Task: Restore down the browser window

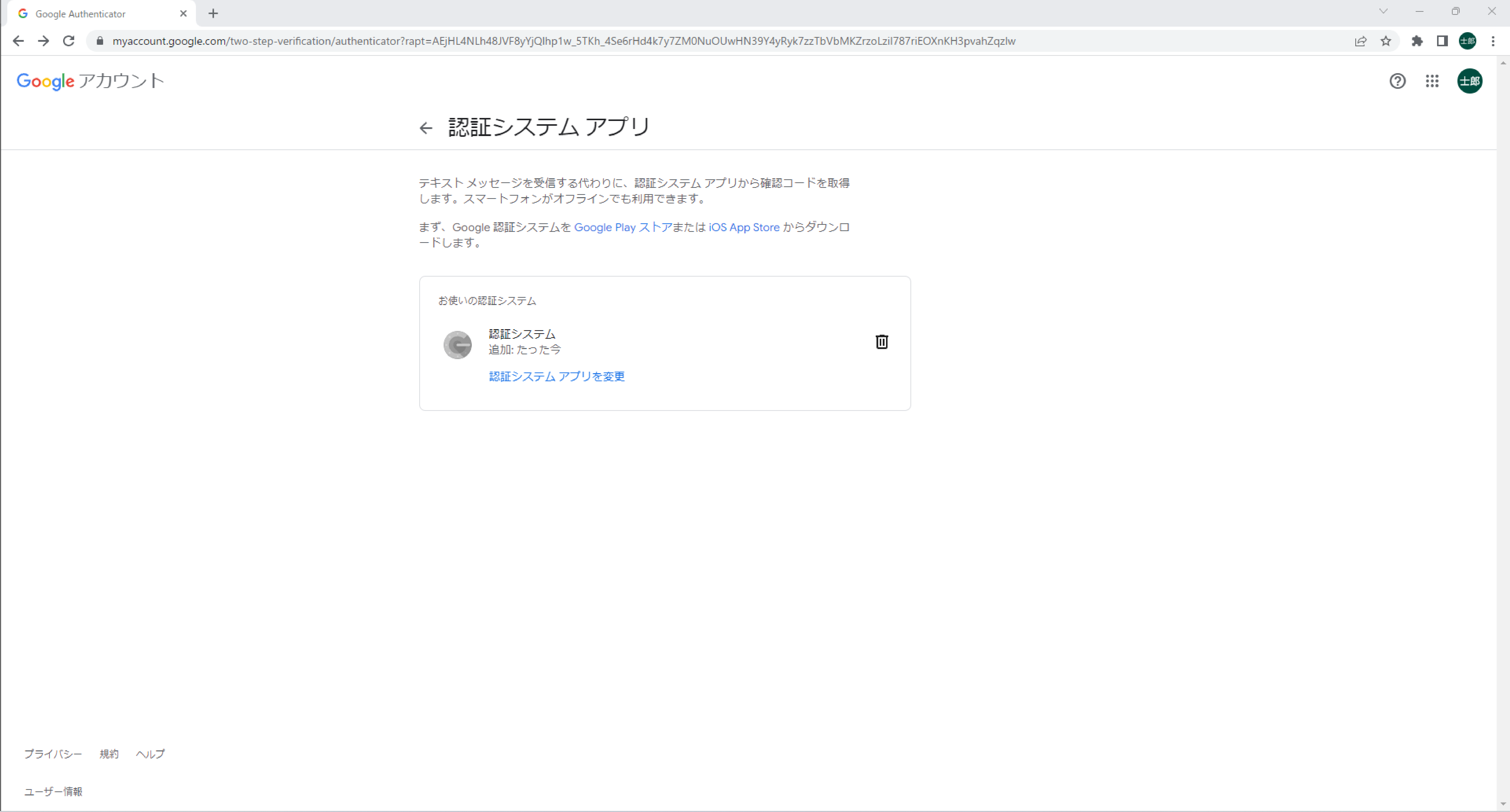Action: pyautogui.click(x=1455, y=11)
